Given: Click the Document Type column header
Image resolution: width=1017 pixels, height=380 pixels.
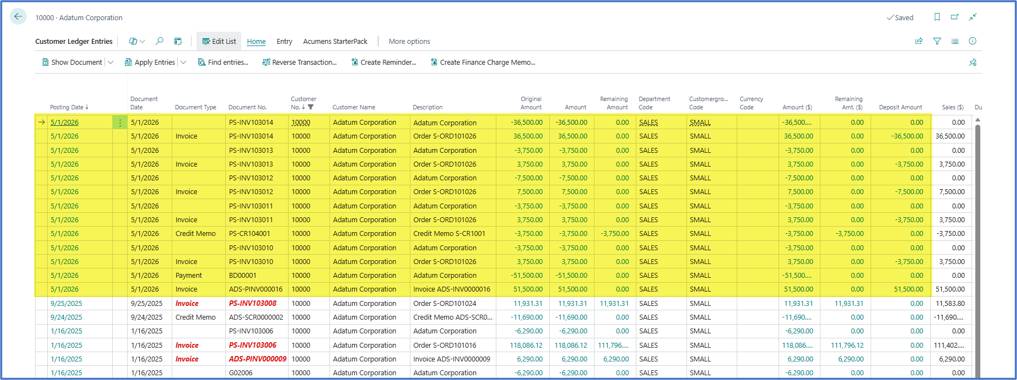Looking at the screenshot, I should coord(195,107).
